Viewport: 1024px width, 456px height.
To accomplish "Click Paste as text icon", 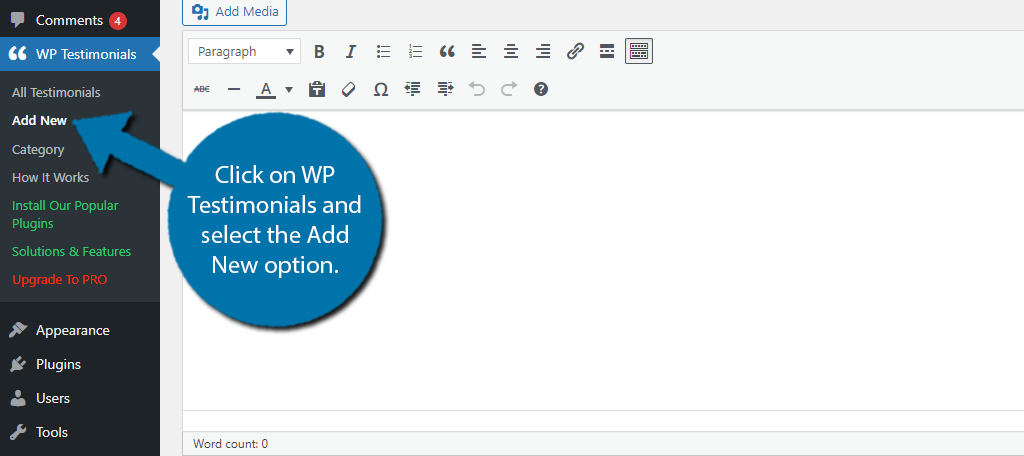I will (317, 90).
